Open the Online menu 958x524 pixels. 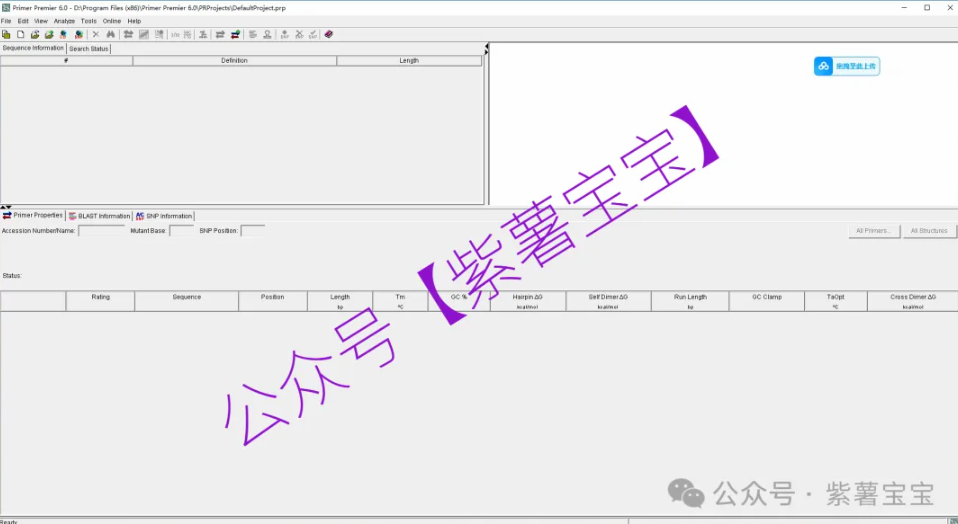point(112,21)
